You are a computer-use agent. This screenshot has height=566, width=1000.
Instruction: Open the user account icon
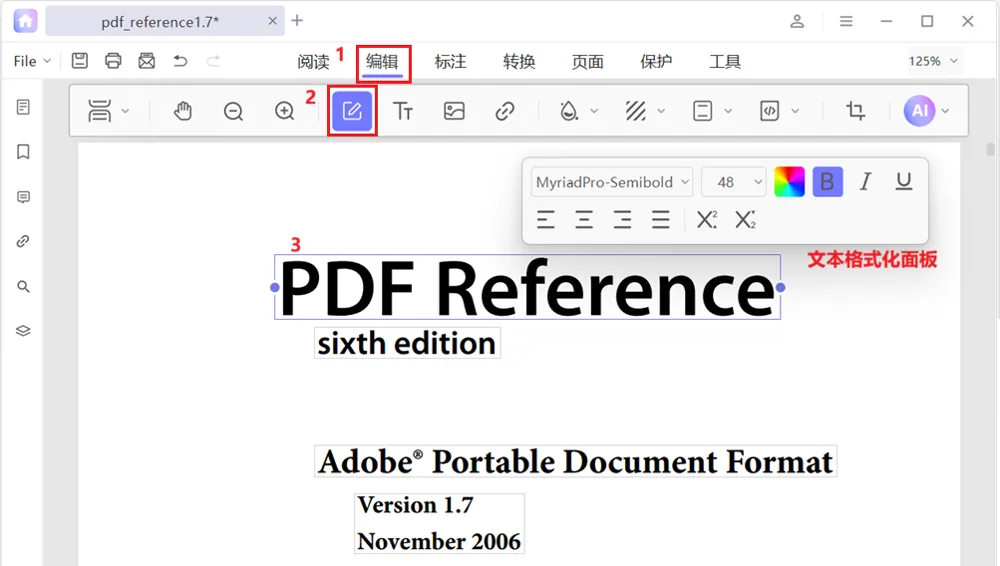[x=797, y=21]
